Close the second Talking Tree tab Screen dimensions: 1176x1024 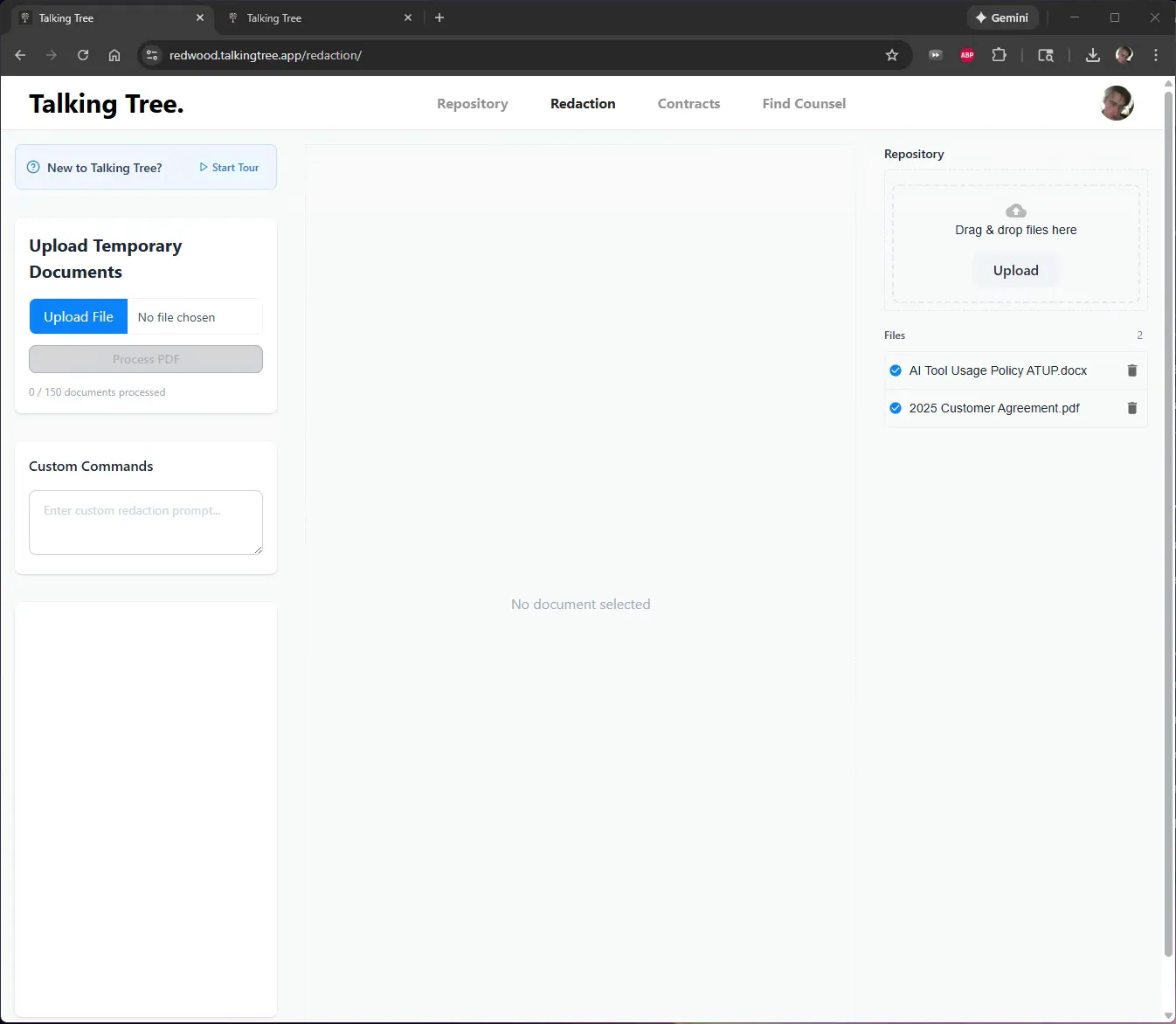coord(408,17)
